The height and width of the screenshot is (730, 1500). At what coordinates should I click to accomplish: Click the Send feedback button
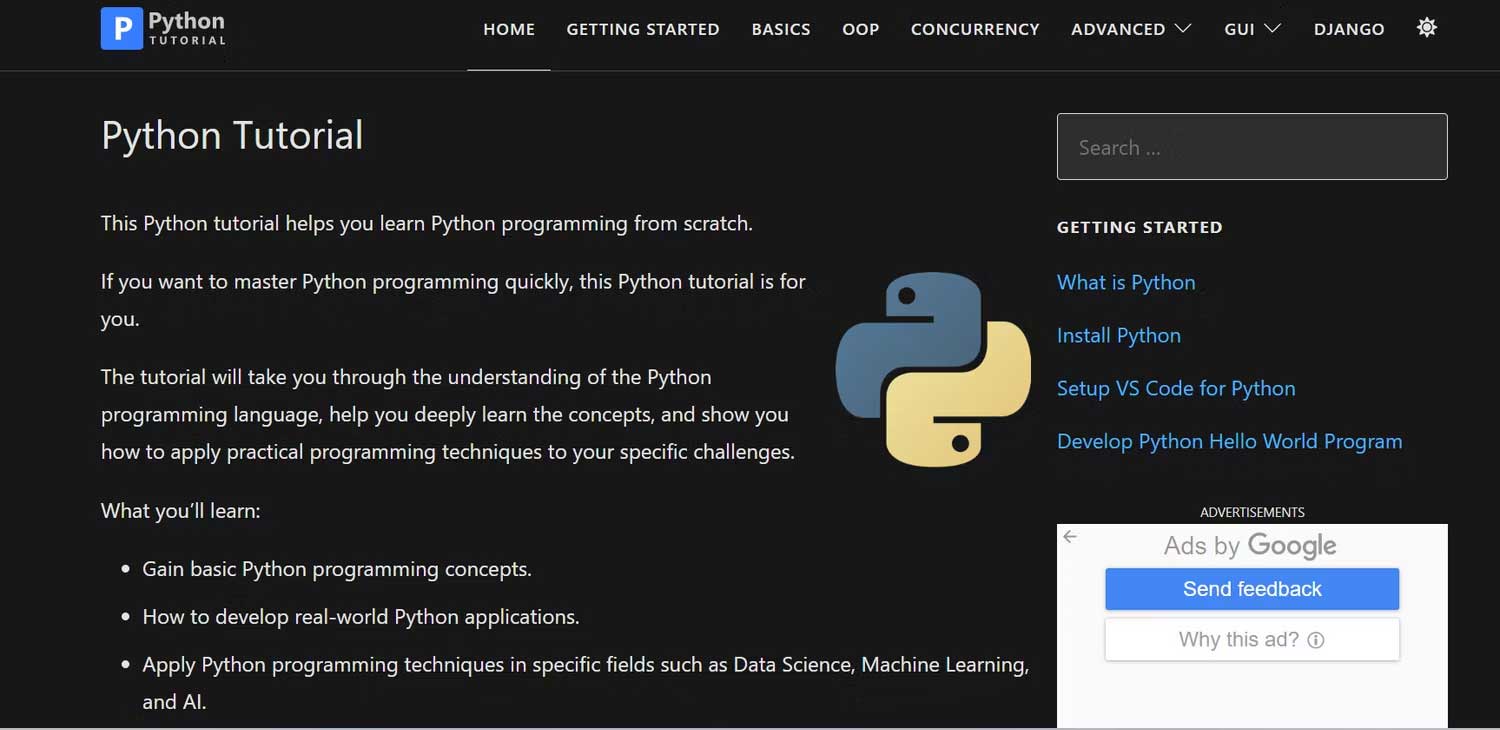[1251, 589]
